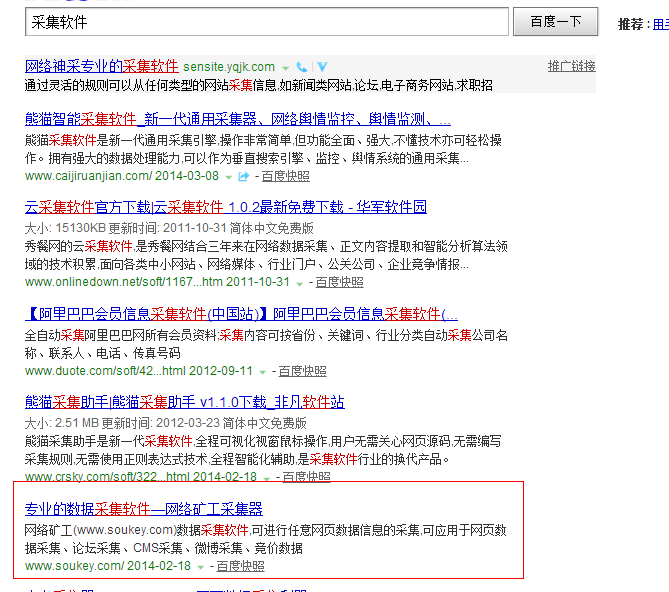Open the 阿里巴巴会员信息采集软件 result title
The width and height of the screenshot is (669, 592).
[241, 314]
